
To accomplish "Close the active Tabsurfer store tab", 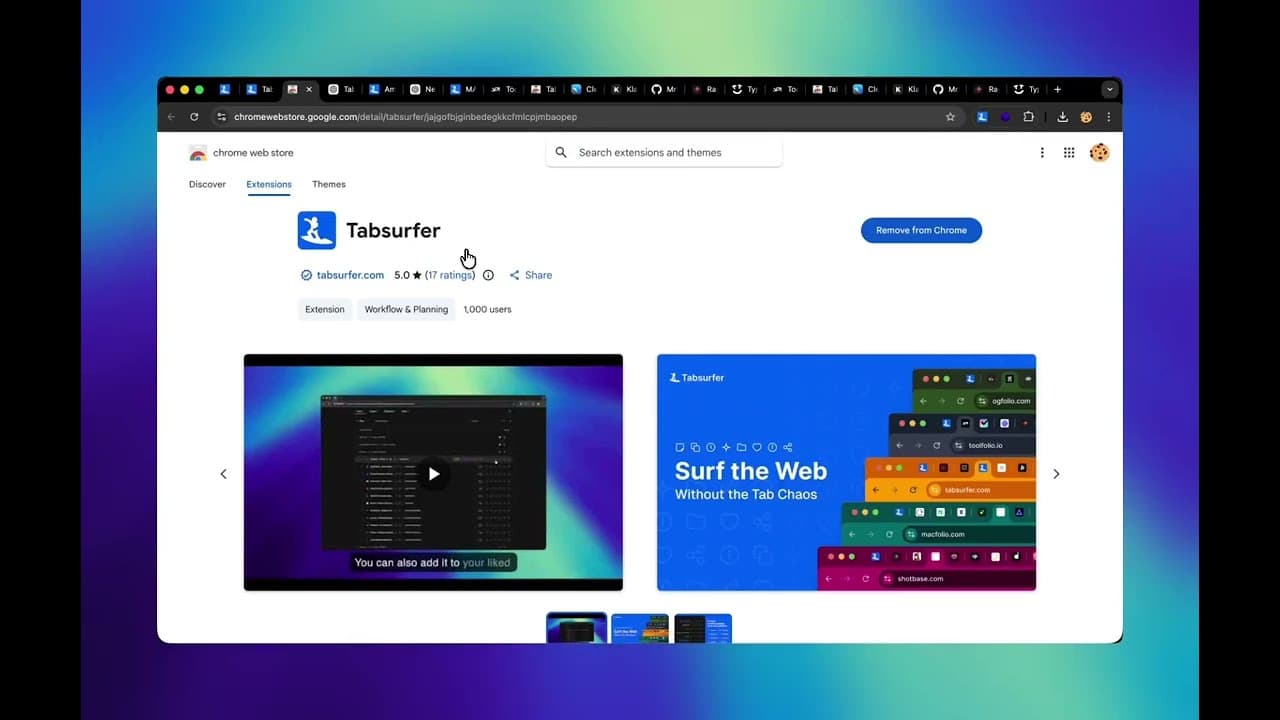I will [308, 89].
